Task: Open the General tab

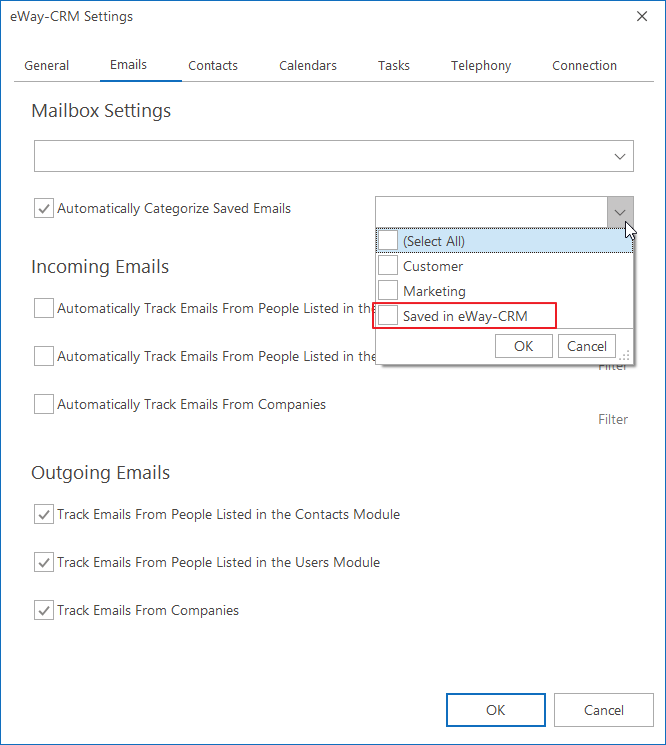Action: [47, 65]
